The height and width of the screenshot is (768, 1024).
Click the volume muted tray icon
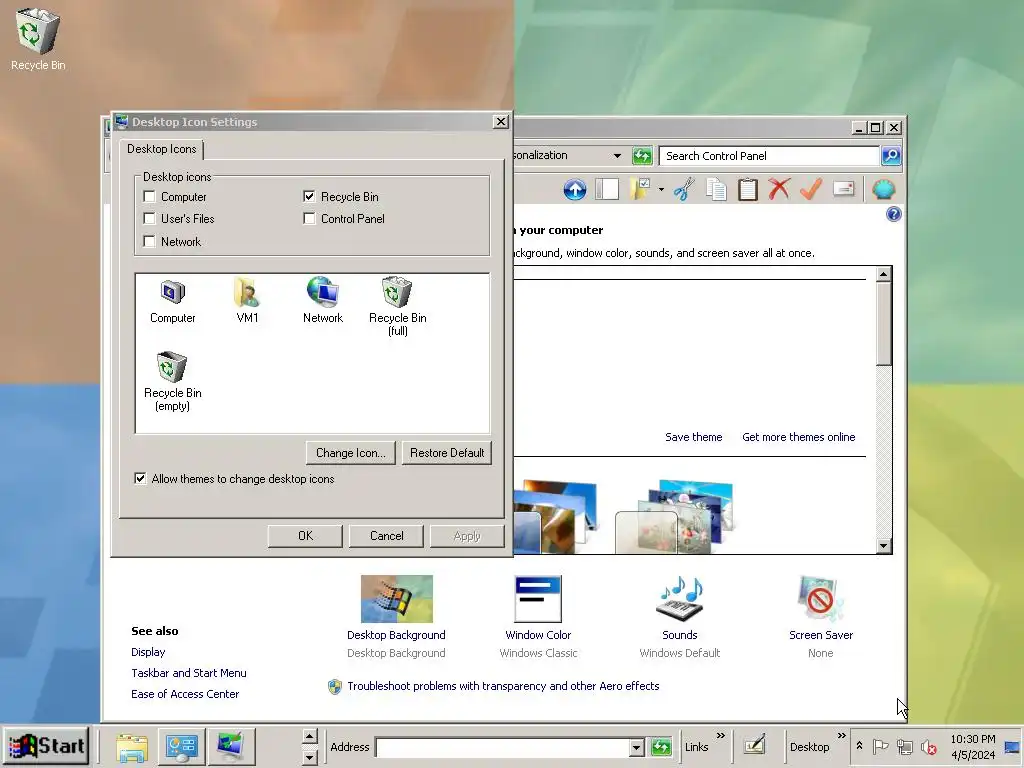(x=928, y=746)
